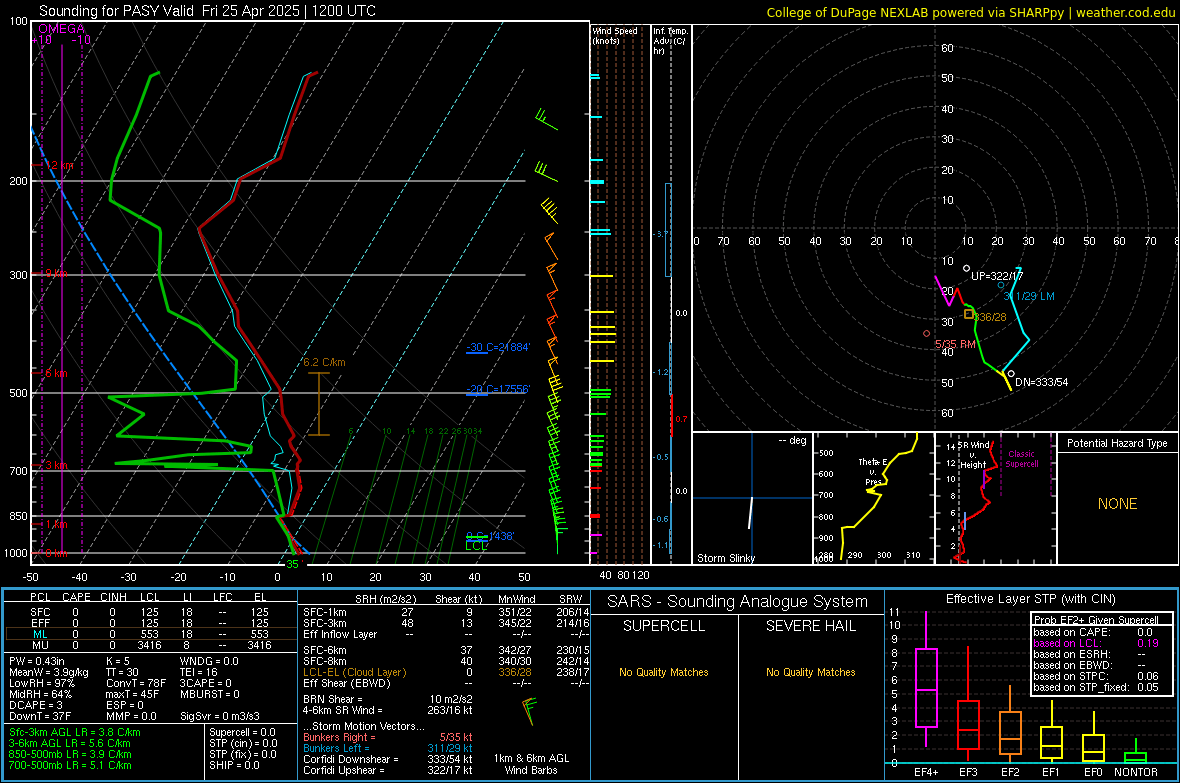
Task: Select the SUPERCELL column heading
Action: point(664,626)
